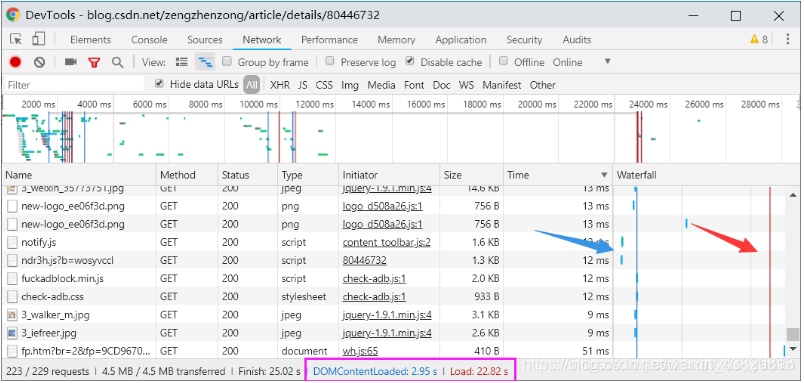Screen dimensions: 804x383
Task: Click the request list scrollbar down arrow
Action: click(x=793, y=349)
